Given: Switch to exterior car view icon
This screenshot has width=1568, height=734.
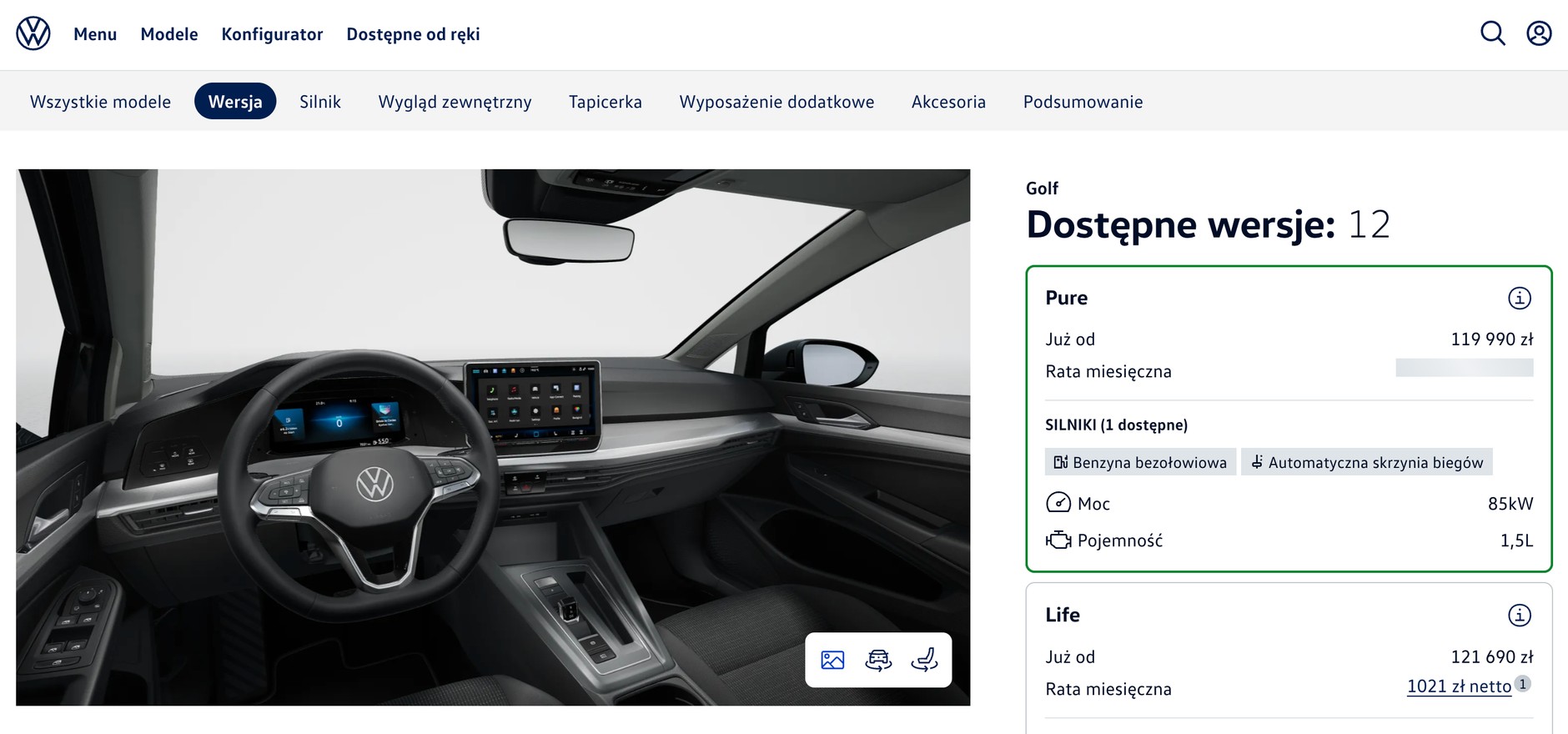Looking at the screenshot, I should click(878, 660).
